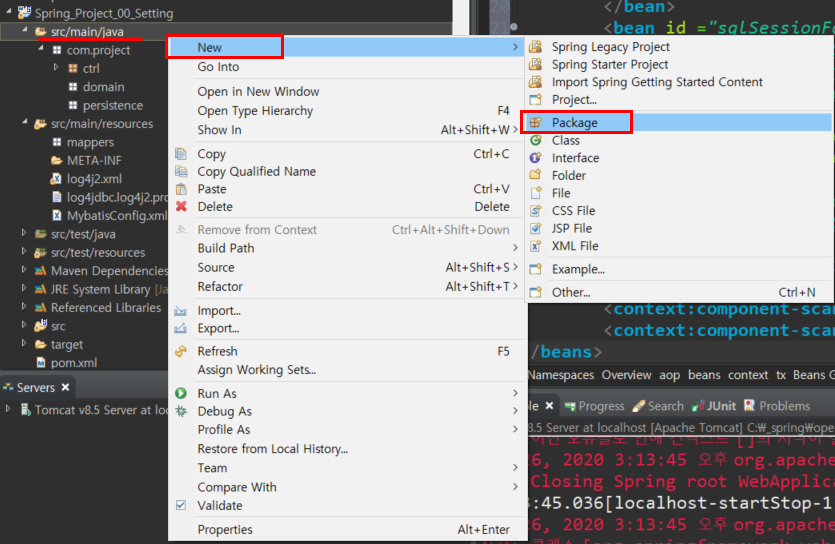835x544 pixels.
Task: Click the XML File icon
Action: [536, 246]
